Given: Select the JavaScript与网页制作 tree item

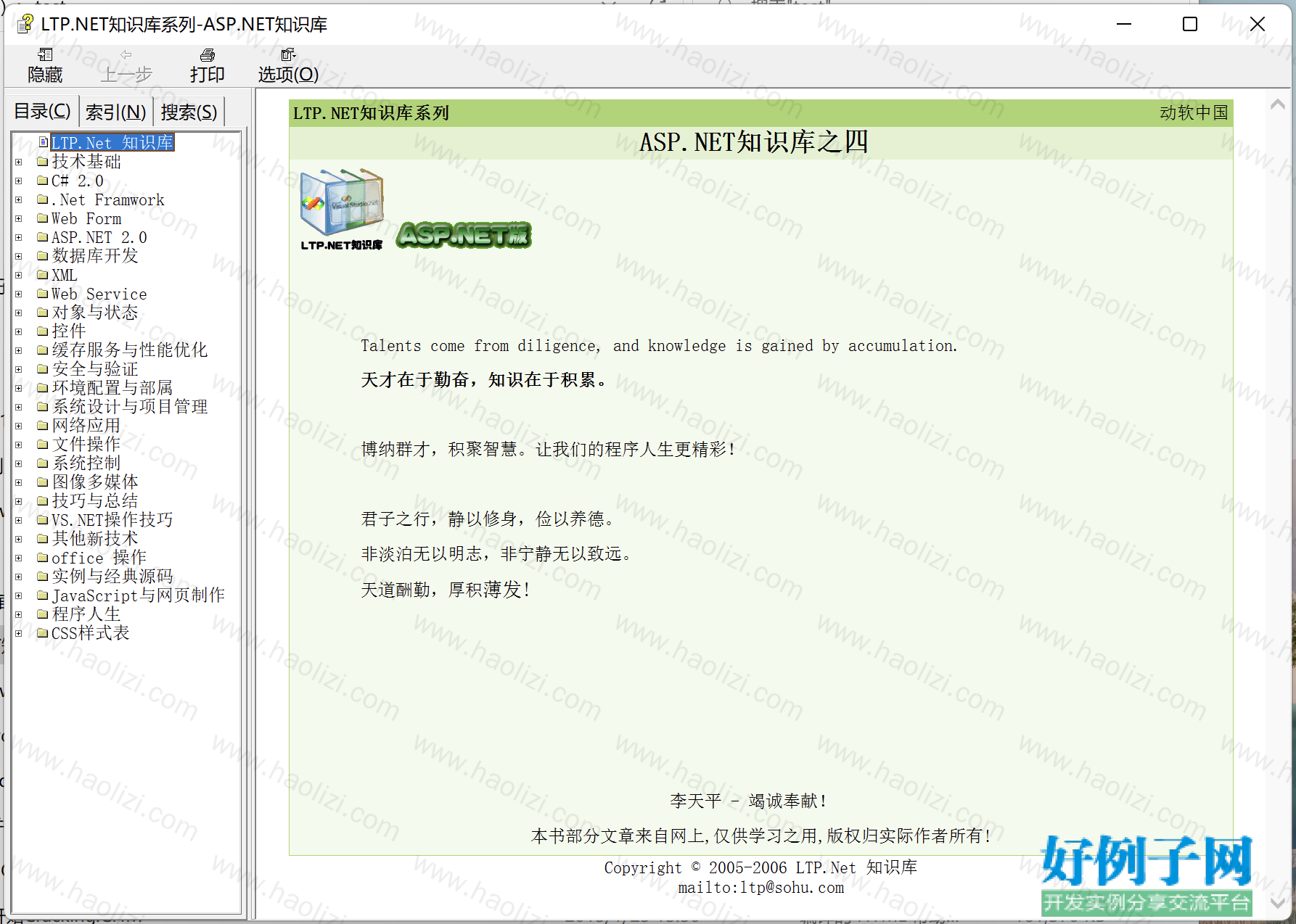Looking at the screenshot, I should [x=139, y=595].
